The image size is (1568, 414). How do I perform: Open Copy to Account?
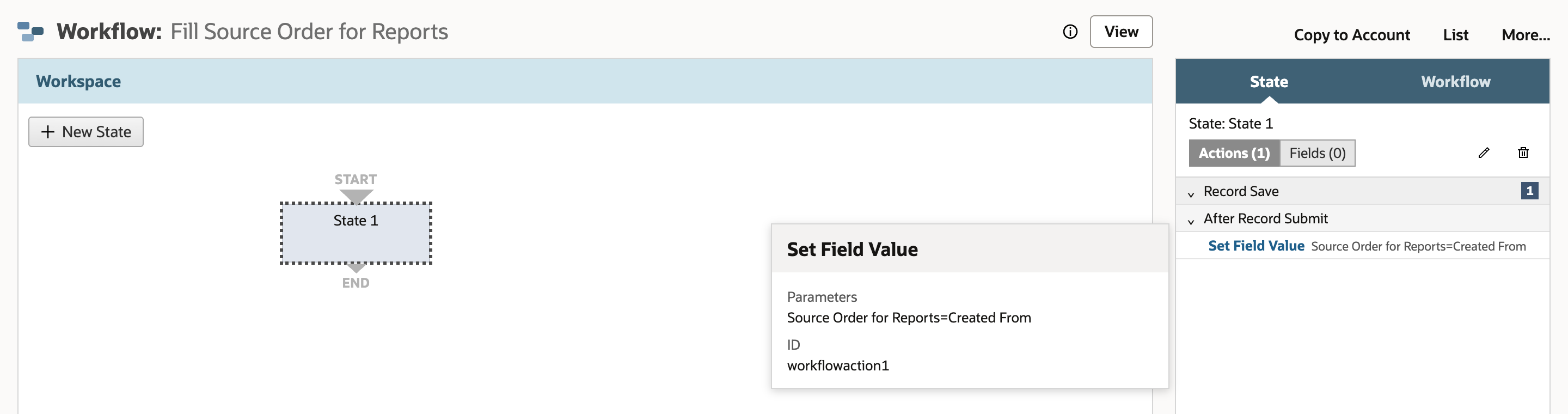[x=1351, y=35]
